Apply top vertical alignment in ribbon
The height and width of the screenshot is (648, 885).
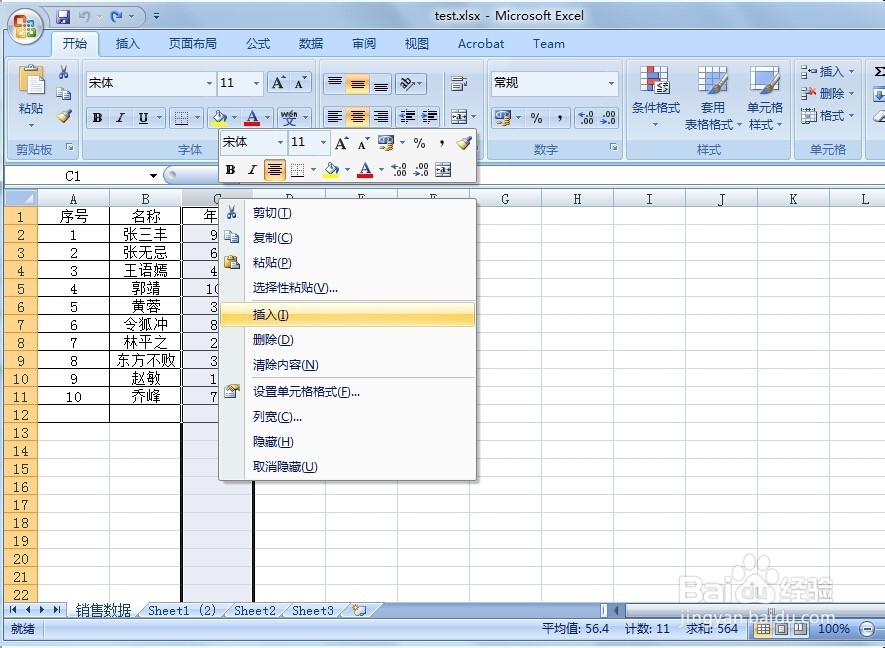pos(335,84)
